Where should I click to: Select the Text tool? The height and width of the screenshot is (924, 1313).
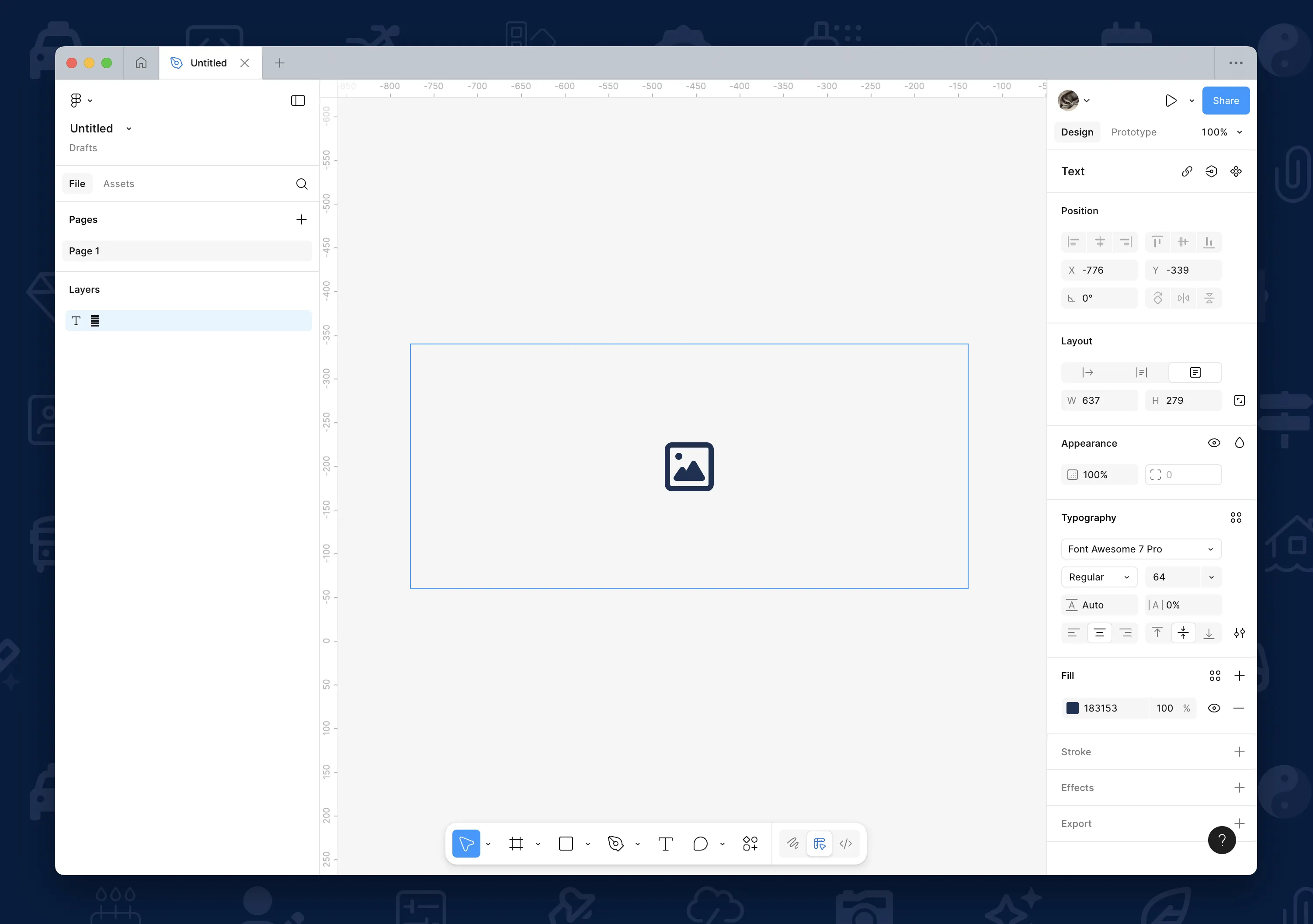click(x=665, y=844)
